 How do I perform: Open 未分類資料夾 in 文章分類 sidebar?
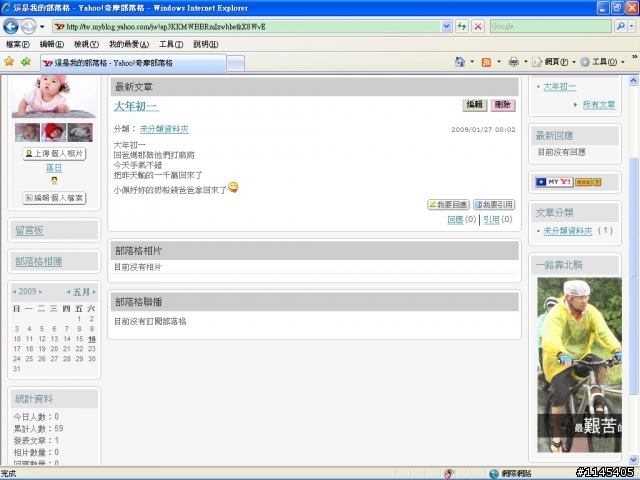pos(568,231)
